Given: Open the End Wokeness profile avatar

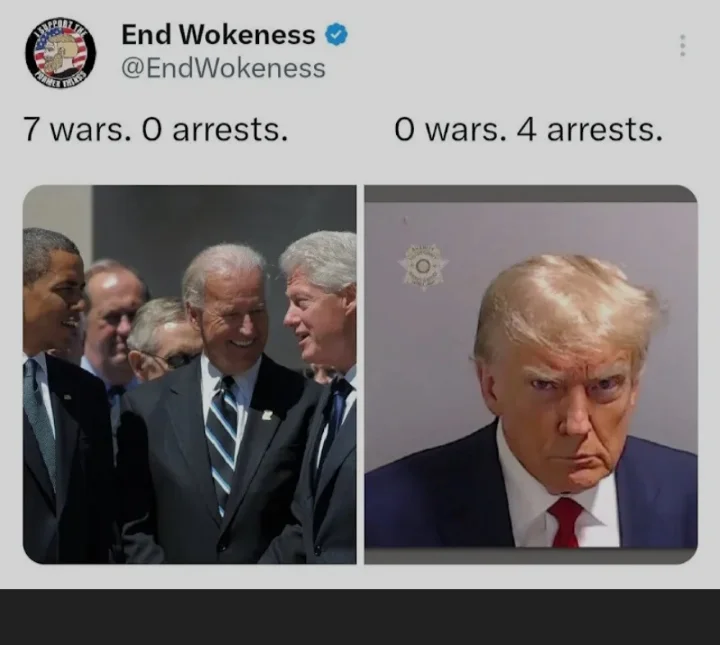Looking at the screenshot, I should 60,53.
